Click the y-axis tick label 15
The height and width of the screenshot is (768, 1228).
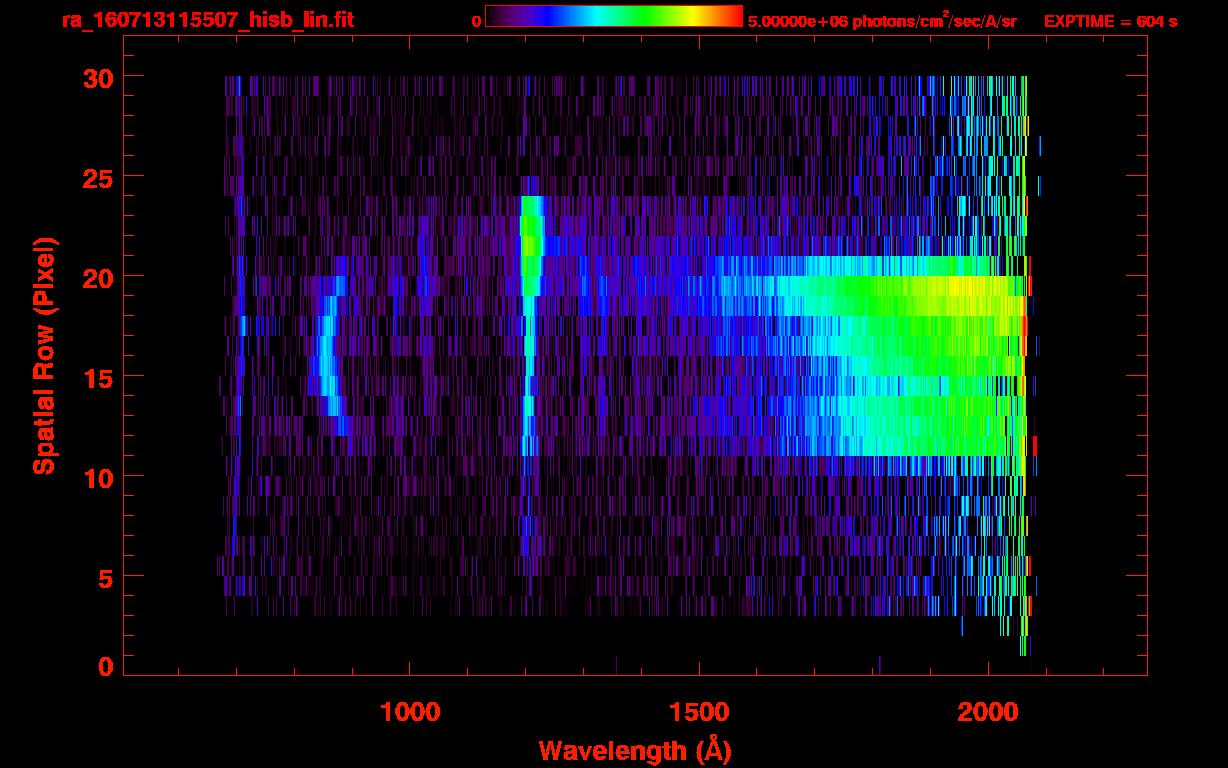pyautogui.click(x=96, y=377)
